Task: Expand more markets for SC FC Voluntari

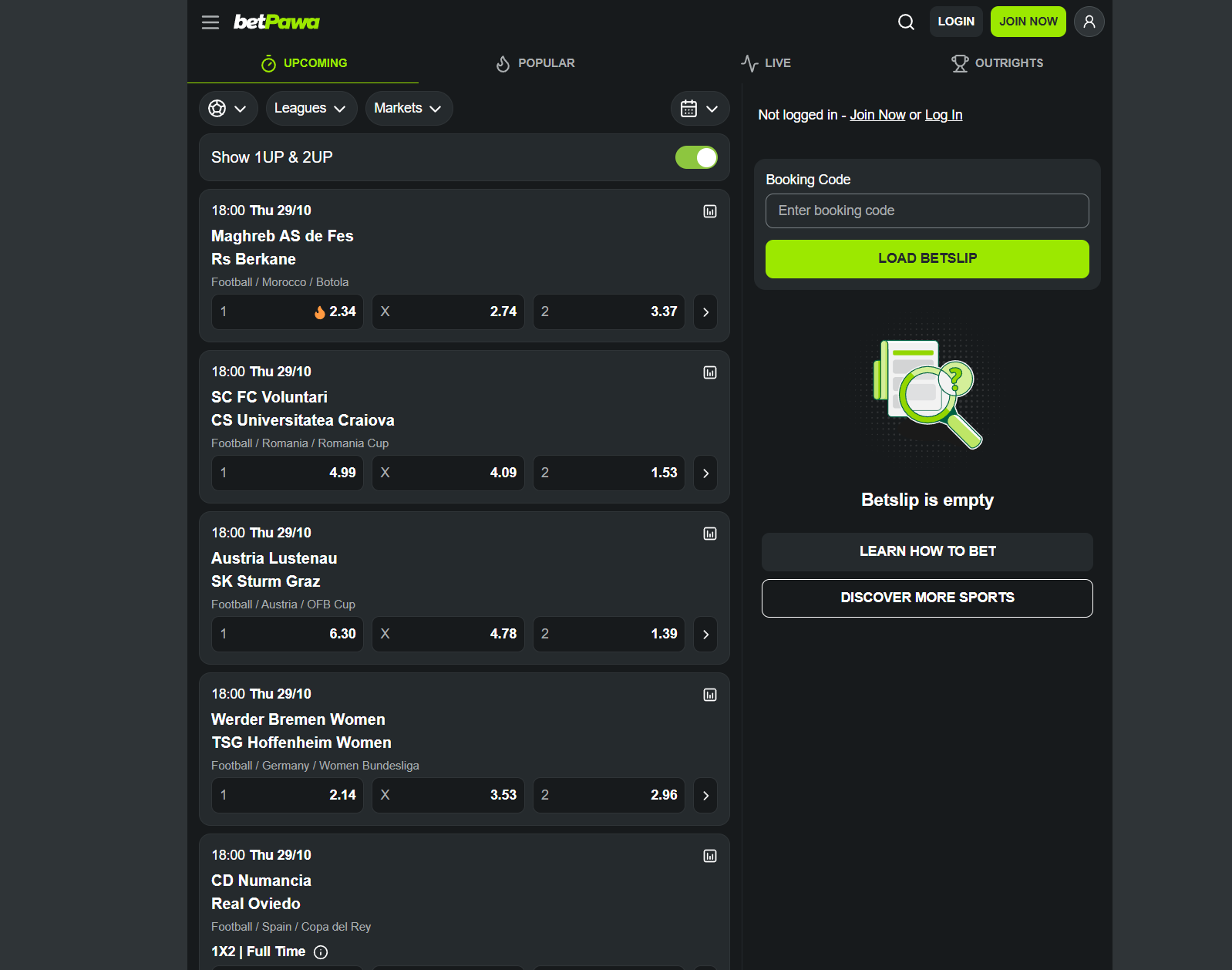Action: [705, 473]
